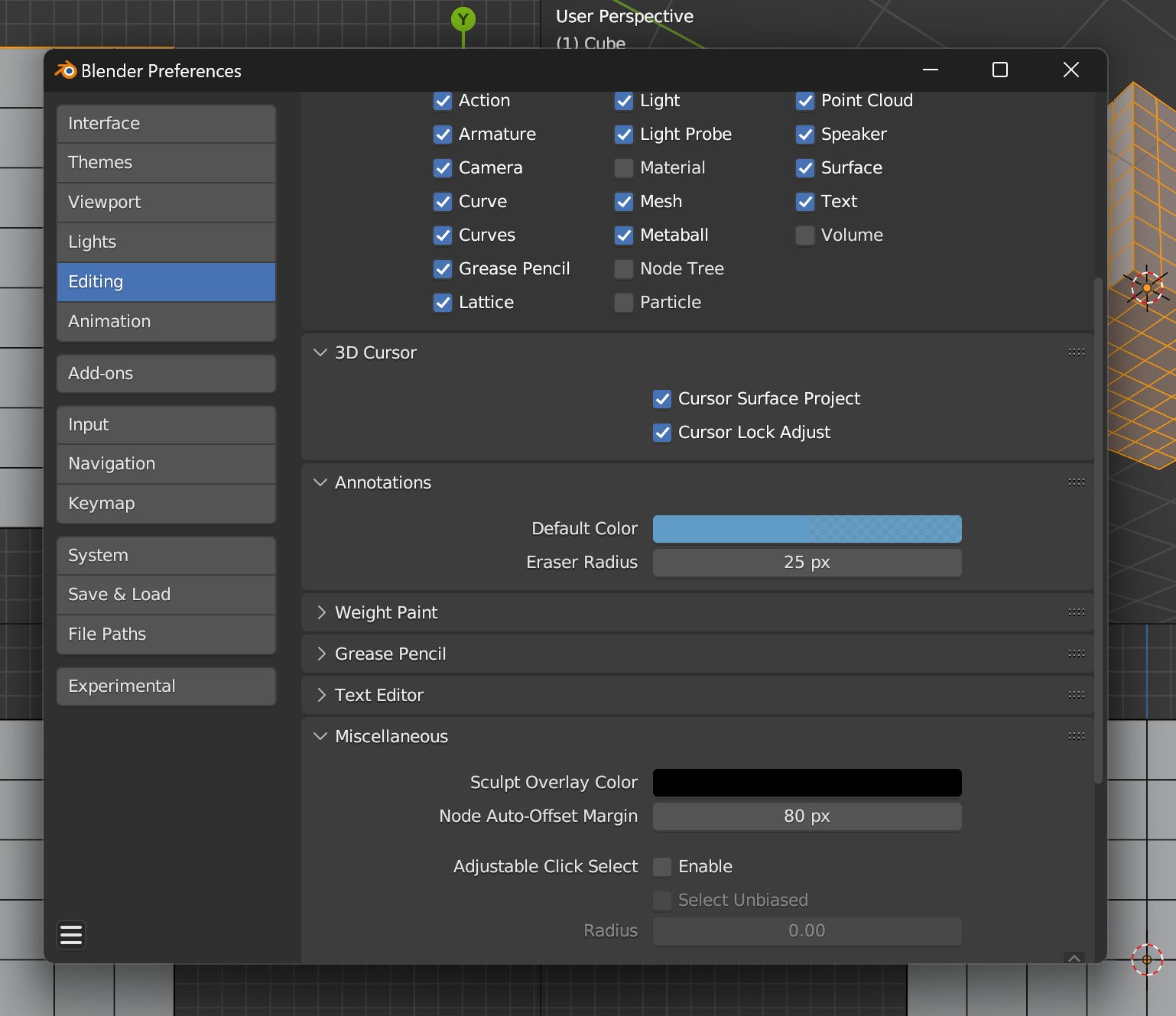The height and width of the screenshot is (1016, 1176).
Task: Open the Themes preferences tab
Action: tap(166, 163)
